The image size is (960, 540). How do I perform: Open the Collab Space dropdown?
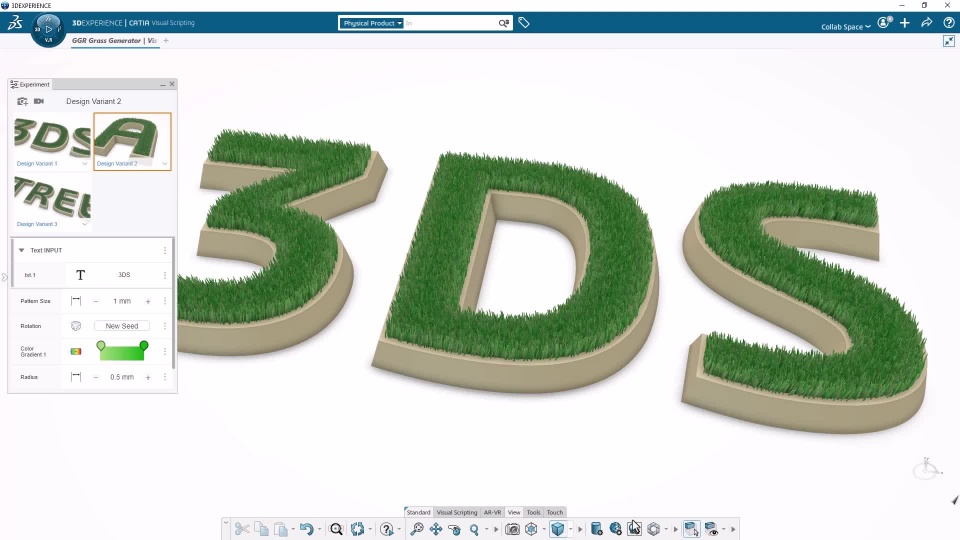tap(846, 27)
